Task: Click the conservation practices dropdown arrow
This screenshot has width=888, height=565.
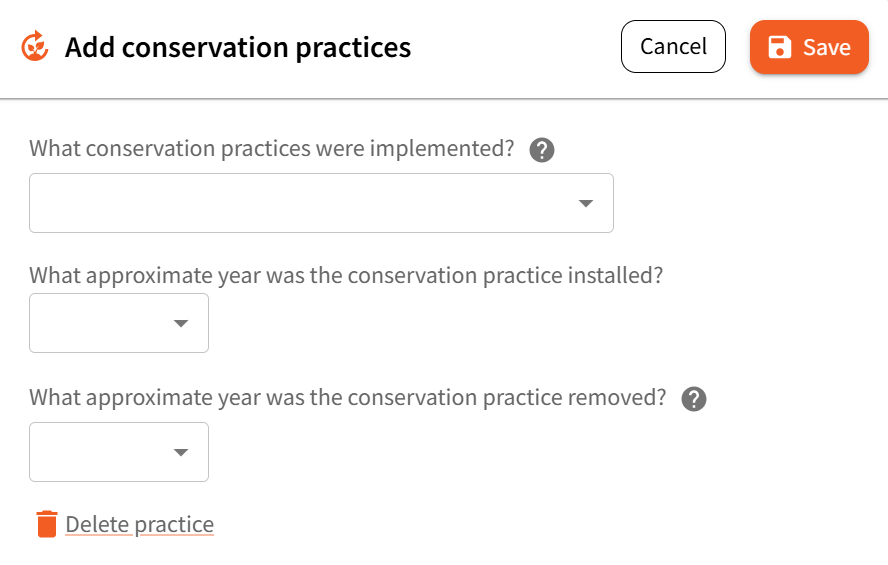Action: pos(586,204)
